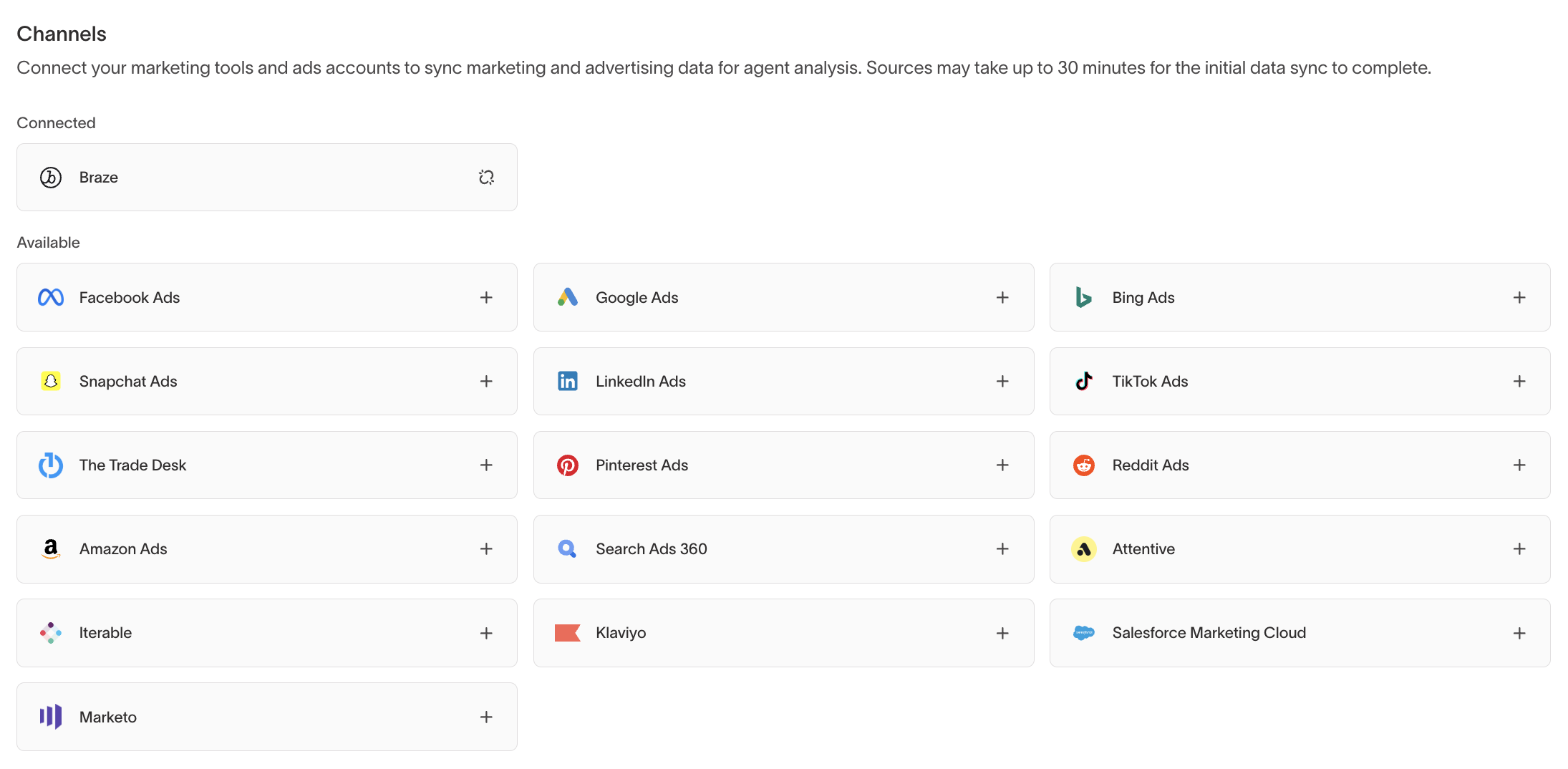1568x769 pixels.
Task: Select the Attentive label
Action: click(x=1143, y=548)
